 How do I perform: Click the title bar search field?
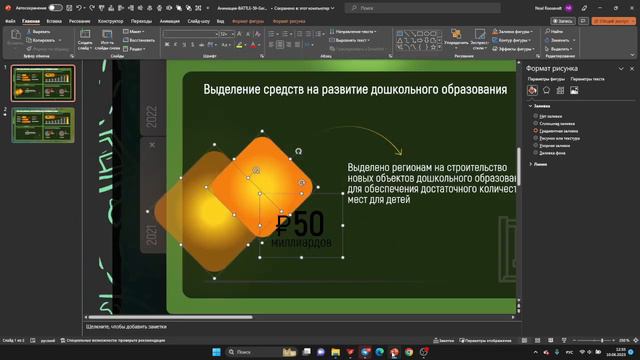tap(422, 8)
